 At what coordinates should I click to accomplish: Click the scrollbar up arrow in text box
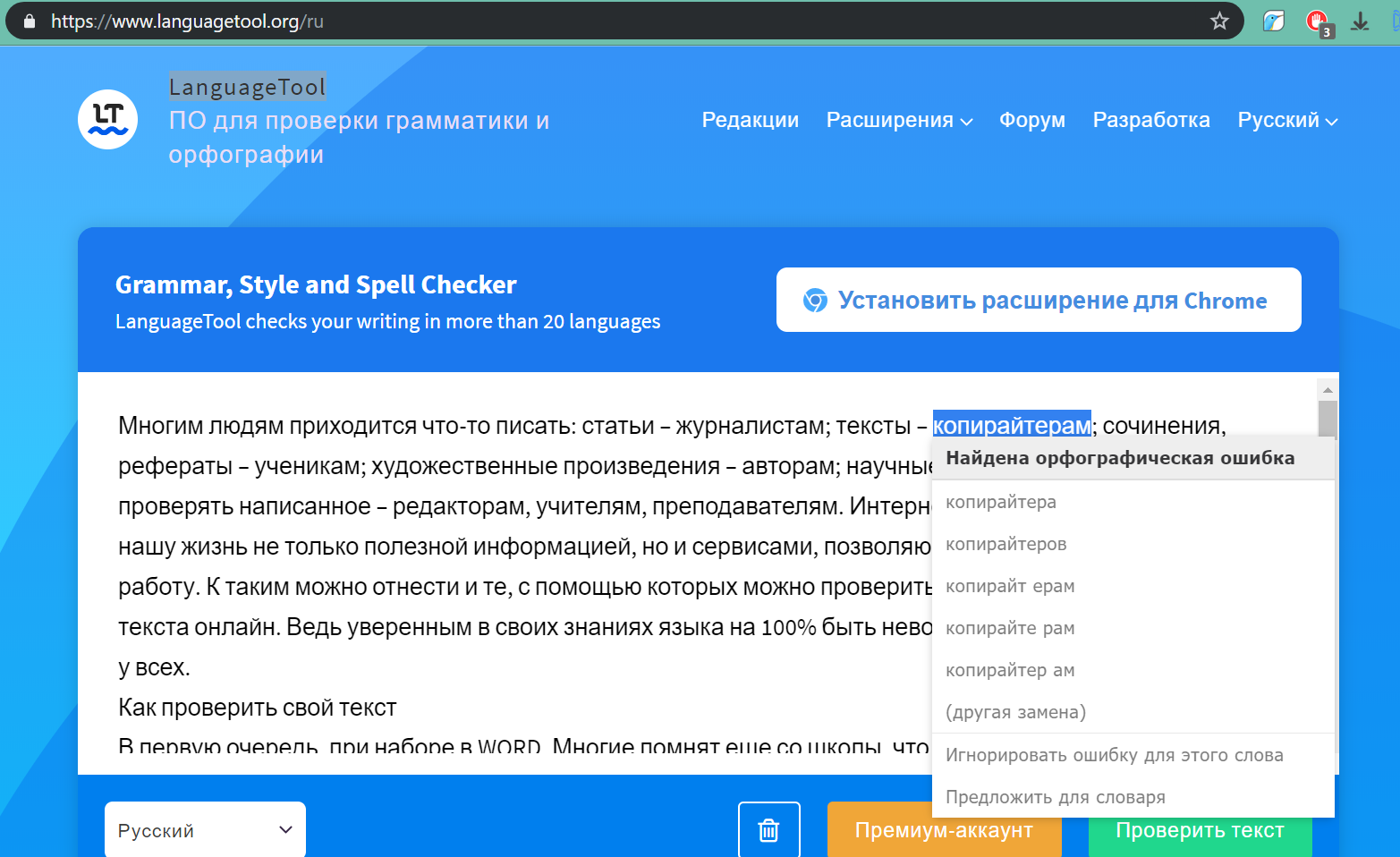point(1328,390)
